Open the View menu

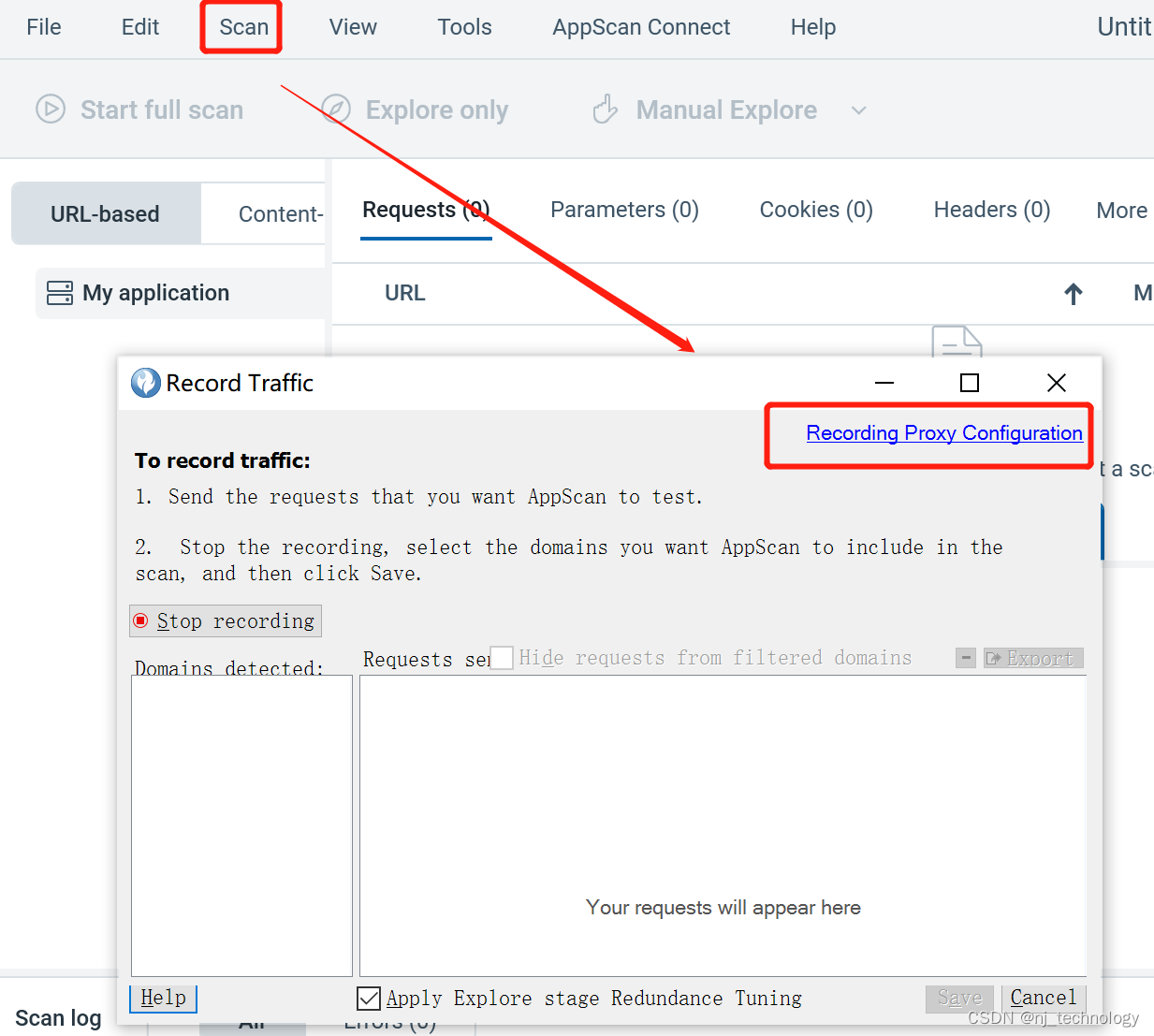tap(353, 27)
